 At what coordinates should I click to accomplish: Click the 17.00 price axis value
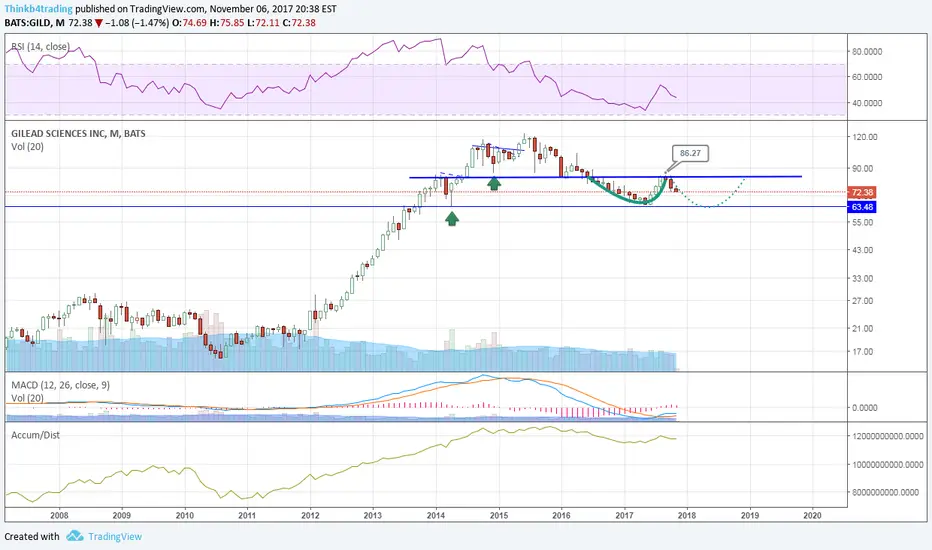pyautogui.click(x=862, y=351)
